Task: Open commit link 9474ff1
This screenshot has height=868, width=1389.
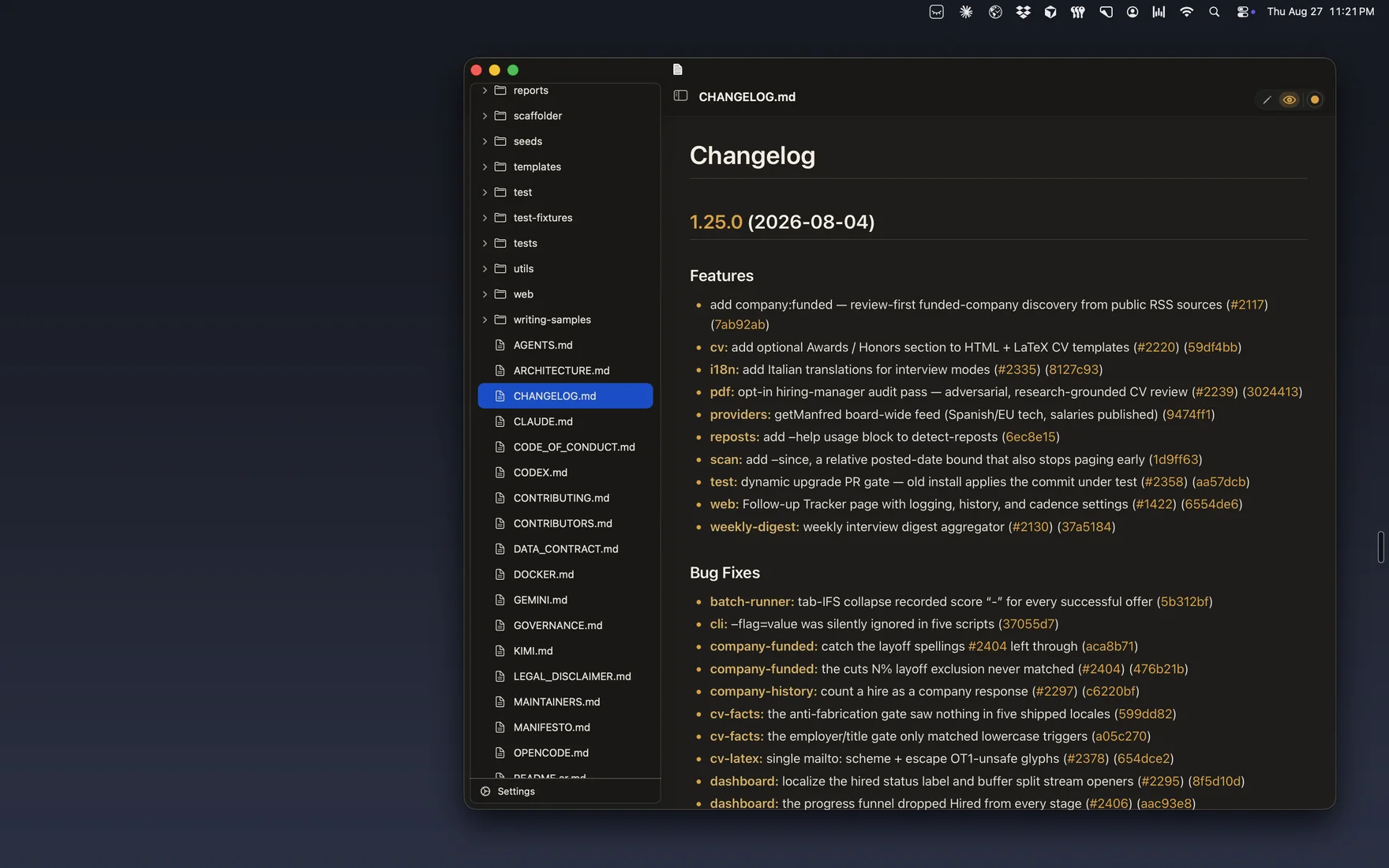Action: 1188,414
